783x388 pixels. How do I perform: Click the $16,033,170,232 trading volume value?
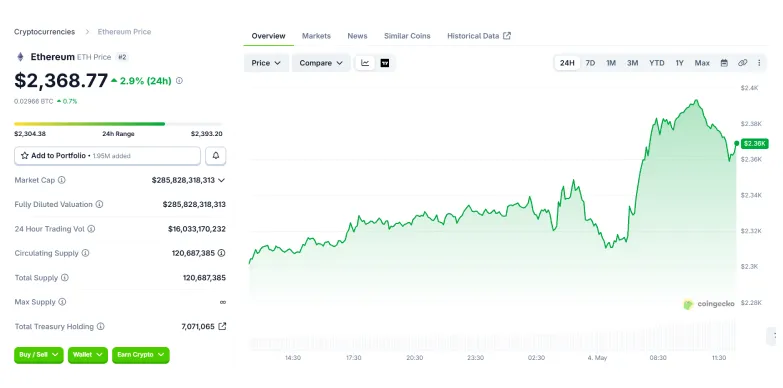point(197,229)
